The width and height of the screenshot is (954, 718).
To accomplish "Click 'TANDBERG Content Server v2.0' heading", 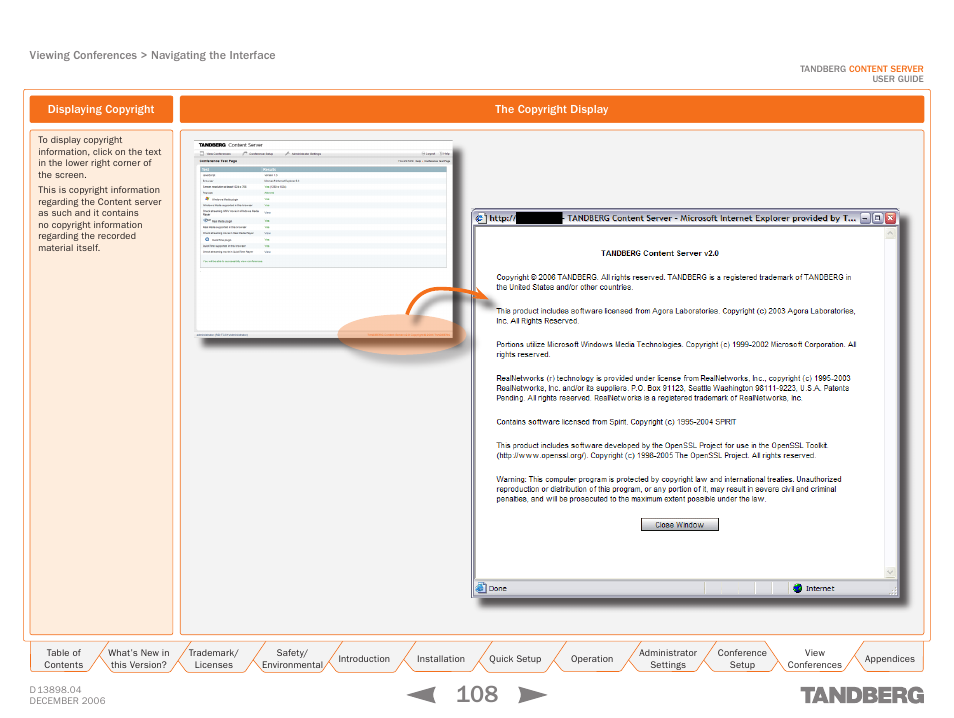I will pyautogui.click(x=660, y=253).
